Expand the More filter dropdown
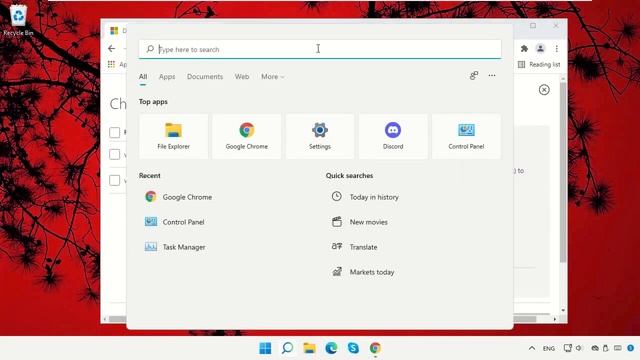This screenshot has height=360, width=640. 273,77
